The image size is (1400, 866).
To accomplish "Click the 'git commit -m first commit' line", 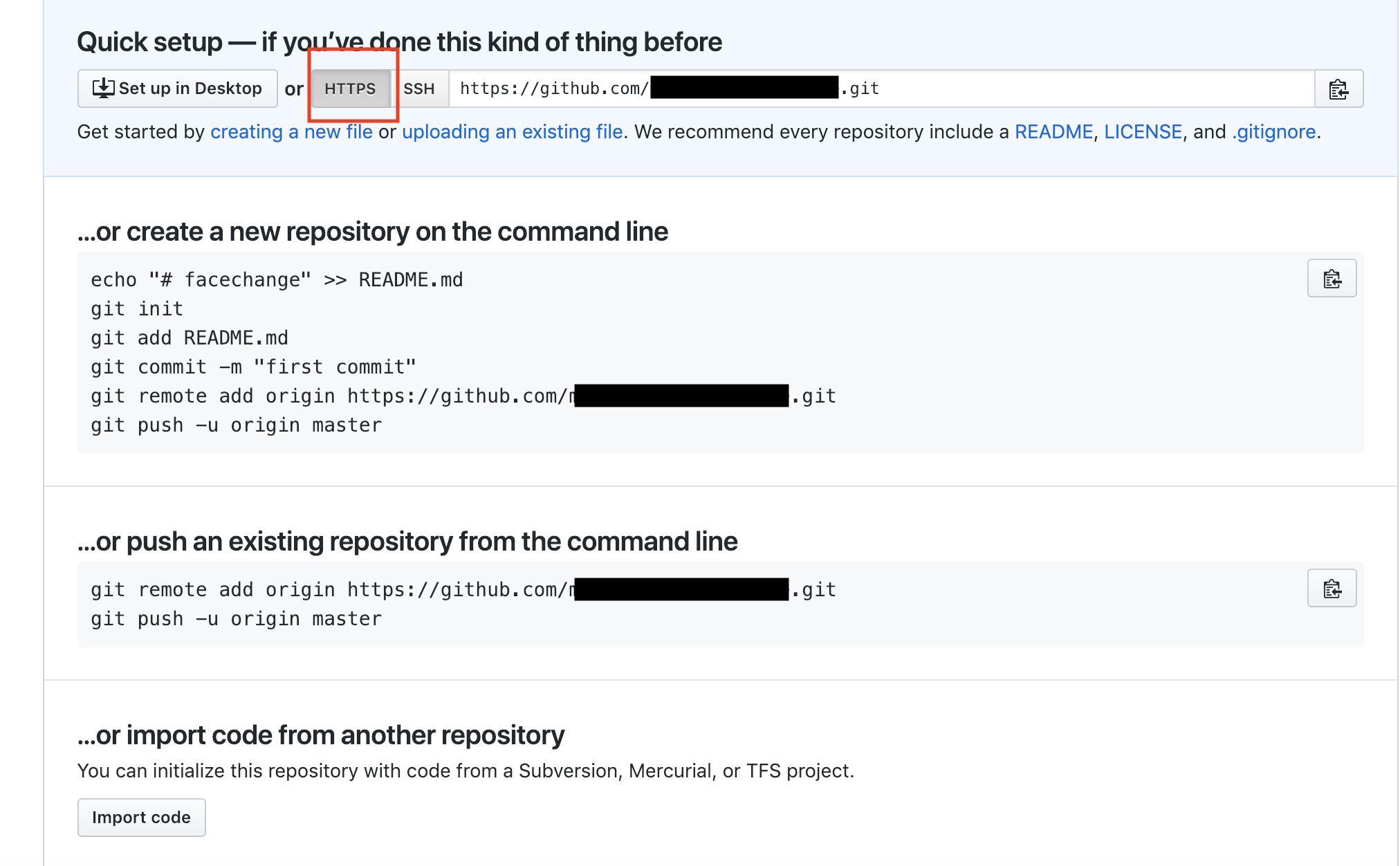I will 253,367.
